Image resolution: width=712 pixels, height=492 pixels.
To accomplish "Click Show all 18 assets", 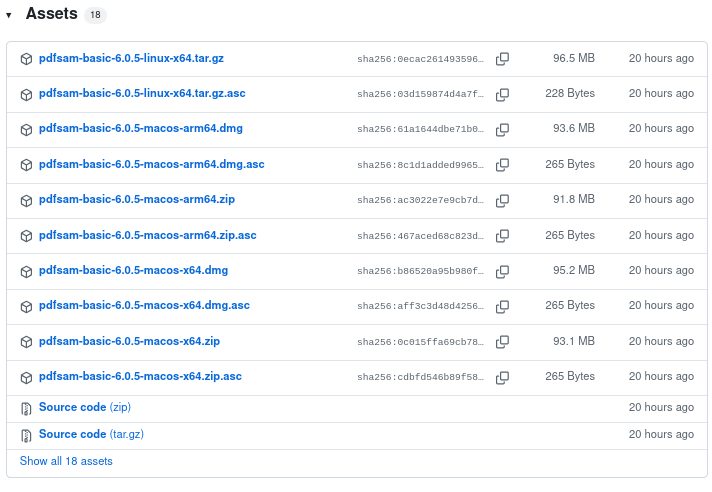I will pos(66,461).
